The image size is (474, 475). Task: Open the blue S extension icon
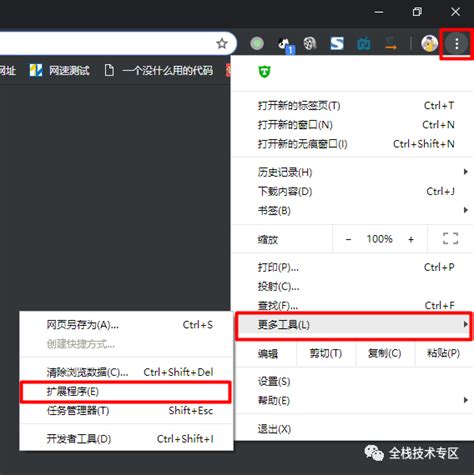337,43
